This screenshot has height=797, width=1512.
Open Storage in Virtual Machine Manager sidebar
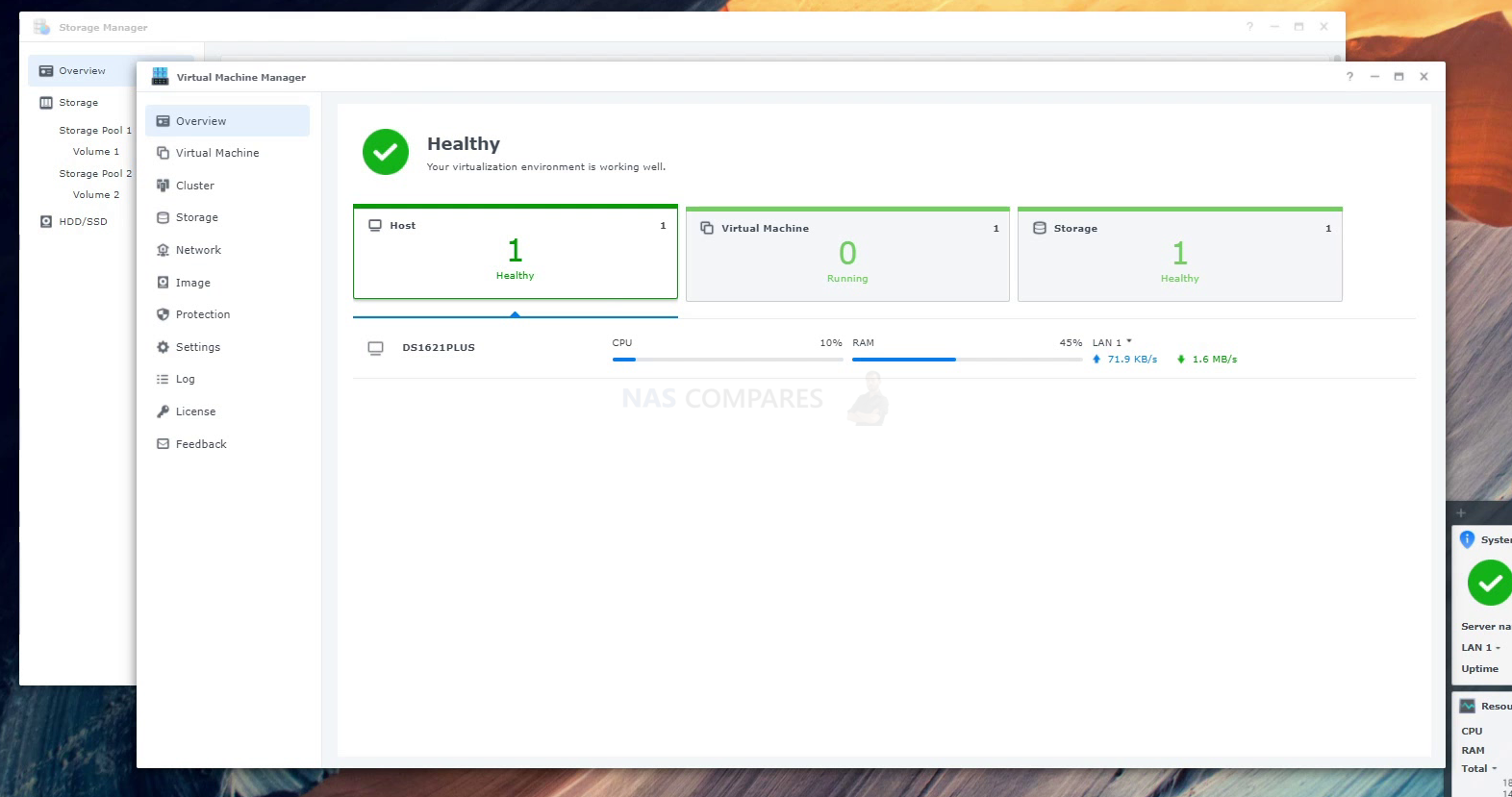pos(227,217)
